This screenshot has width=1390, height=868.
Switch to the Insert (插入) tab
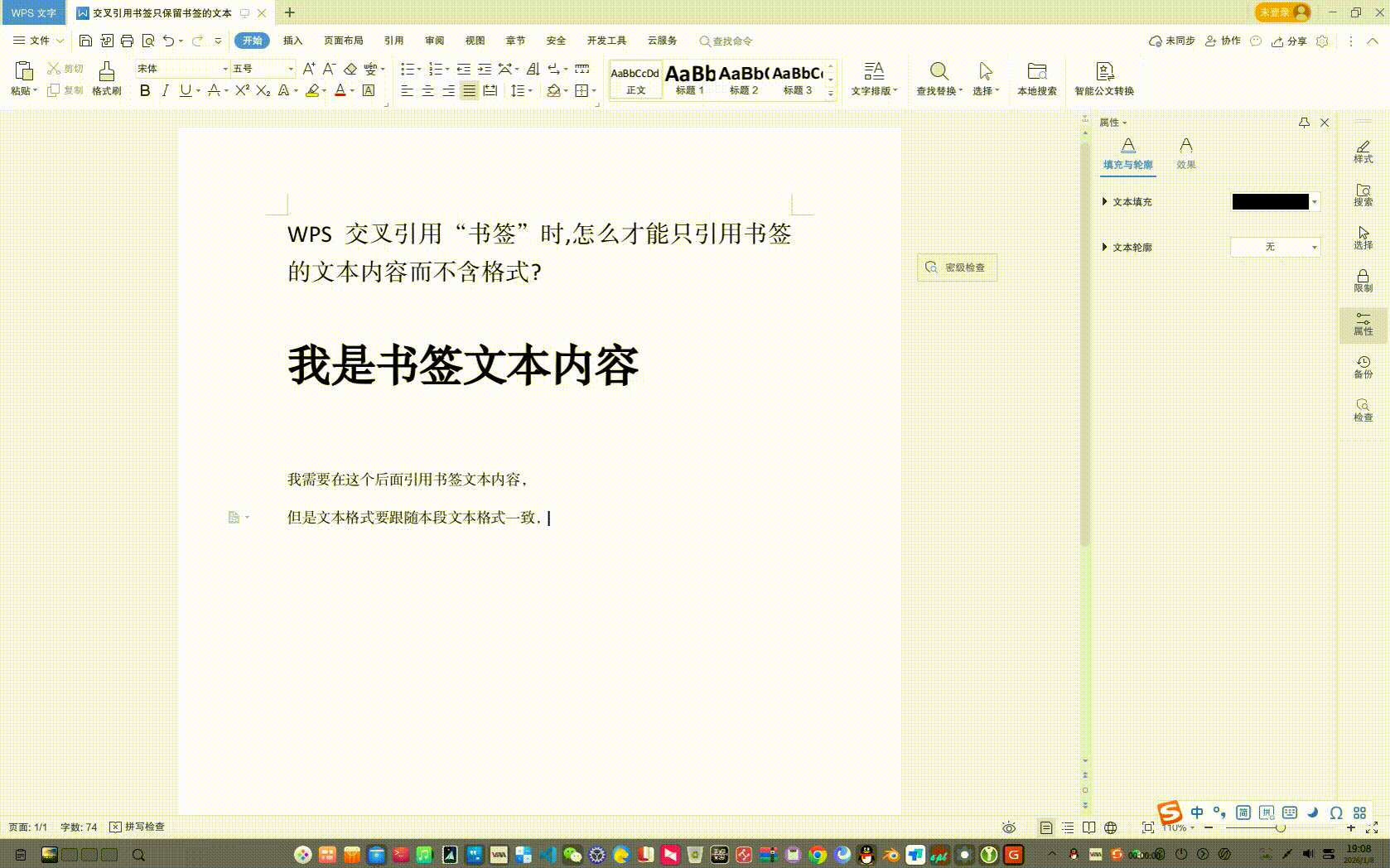[293, 41]
